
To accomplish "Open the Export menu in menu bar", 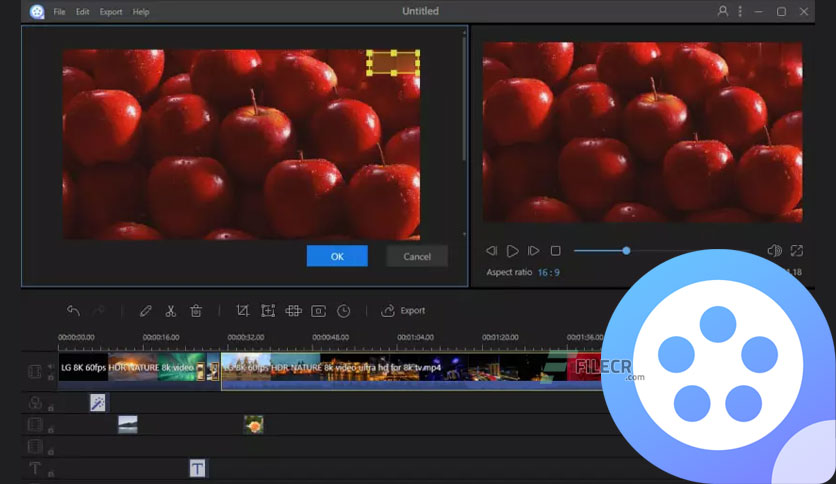I will coord(111,12).
